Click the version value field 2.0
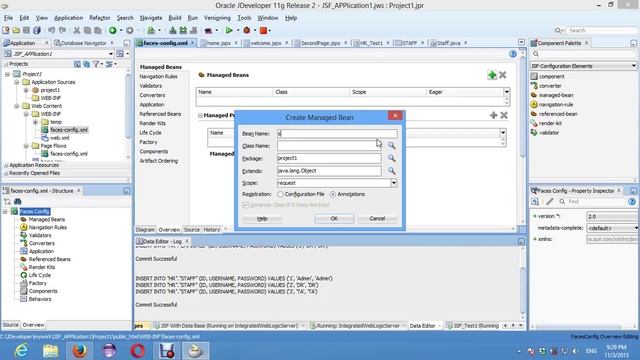Screen dimensions: 640x360 (x=612, y=216)
